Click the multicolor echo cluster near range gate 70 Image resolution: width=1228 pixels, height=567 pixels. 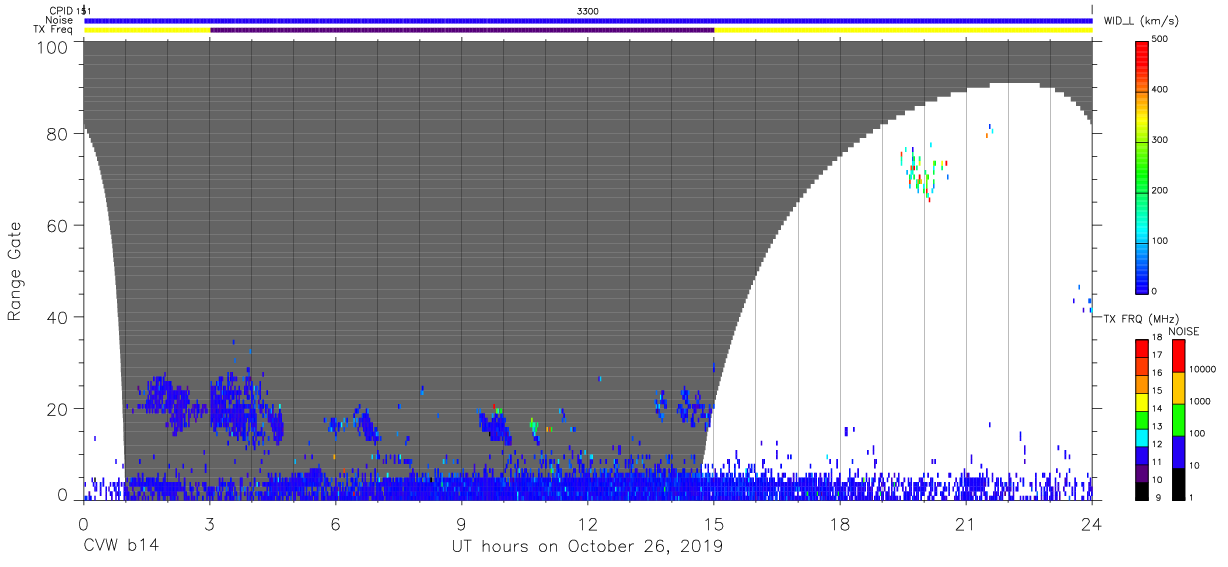point(924,172)
